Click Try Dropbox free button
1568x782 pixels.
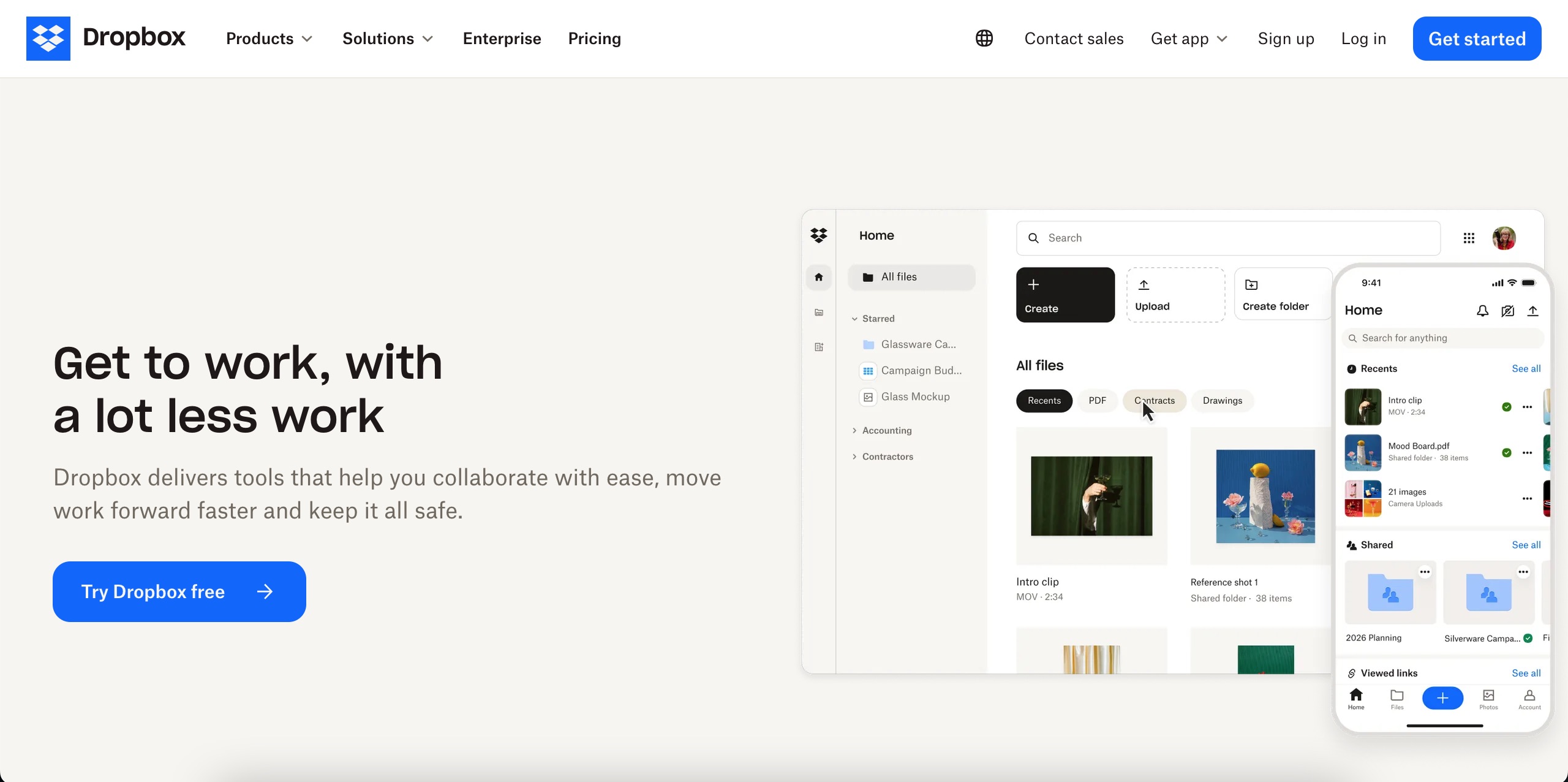point(179,591)
